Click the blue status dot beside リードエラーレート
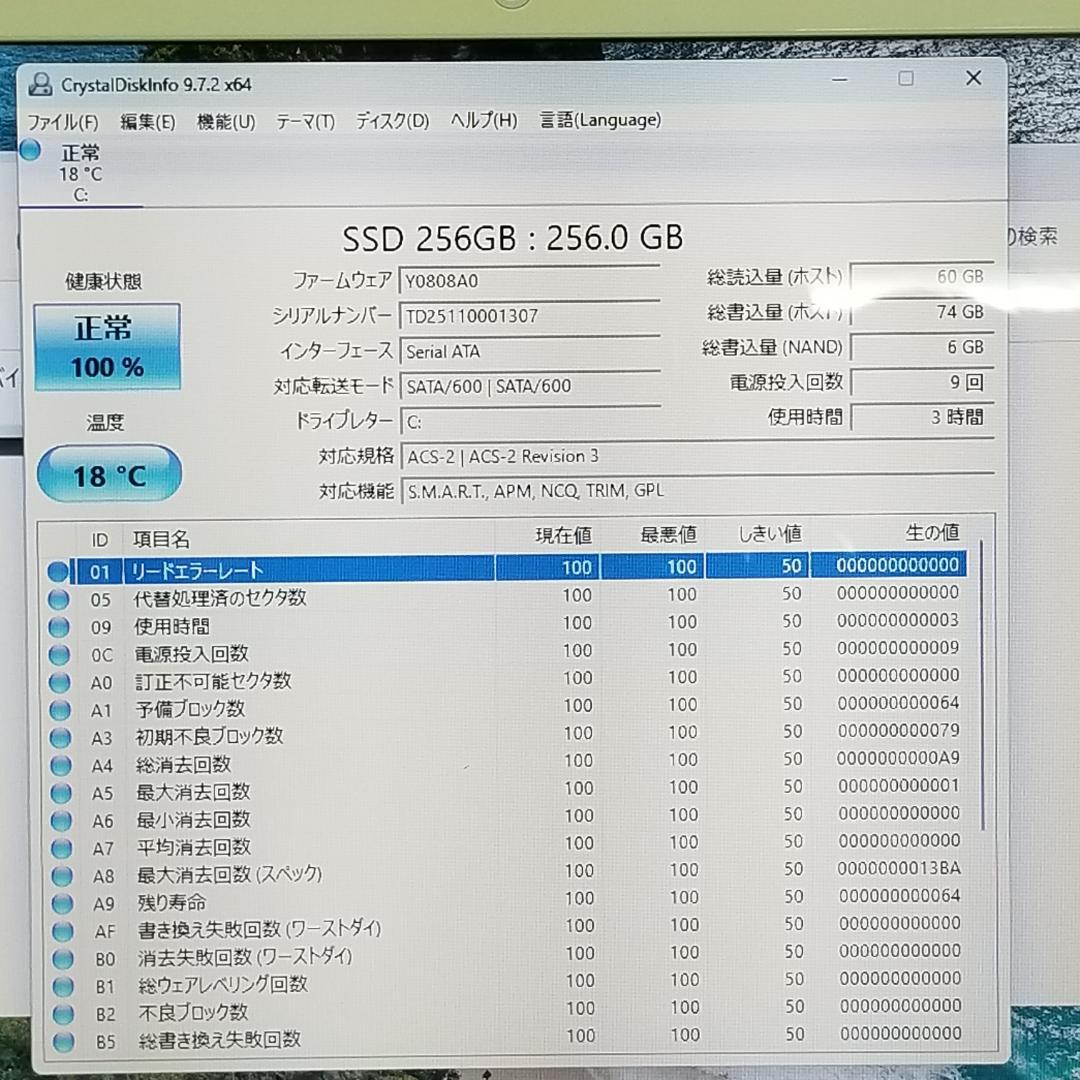Screen dimensions: 1080x1080 (60, 569)
